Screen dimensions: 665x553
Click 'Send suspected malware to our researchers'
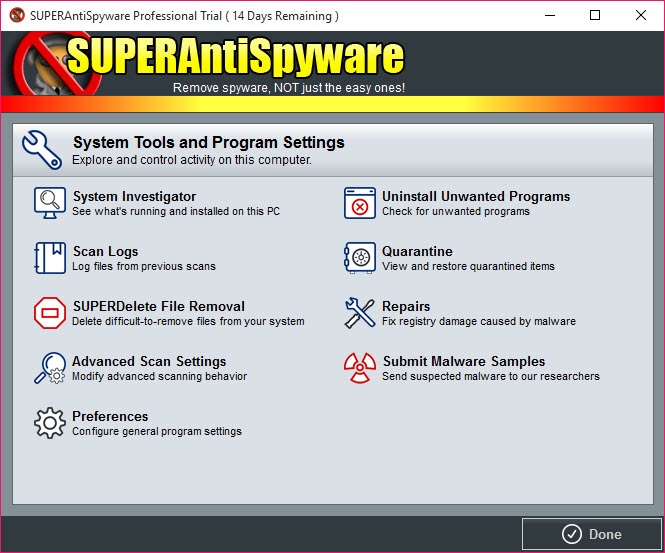tap(491, 376)
